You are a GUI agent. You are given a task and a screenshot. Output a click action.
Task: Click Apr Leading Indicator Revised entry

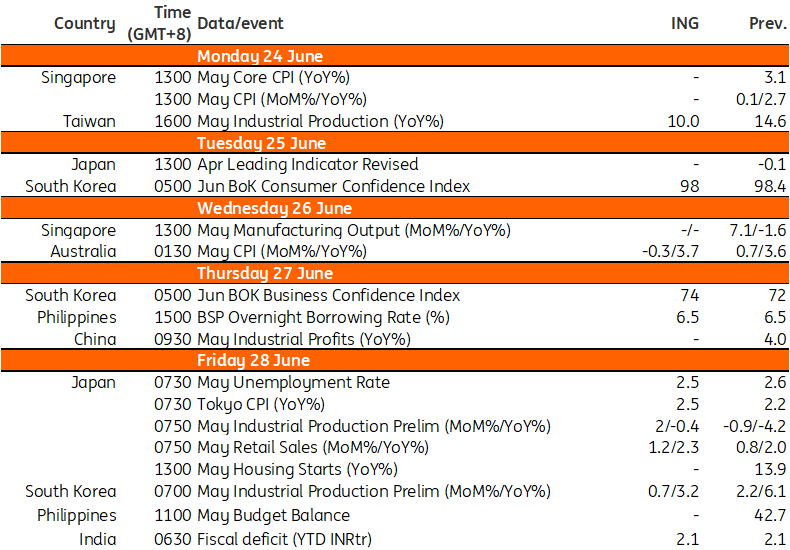[307, 165]
